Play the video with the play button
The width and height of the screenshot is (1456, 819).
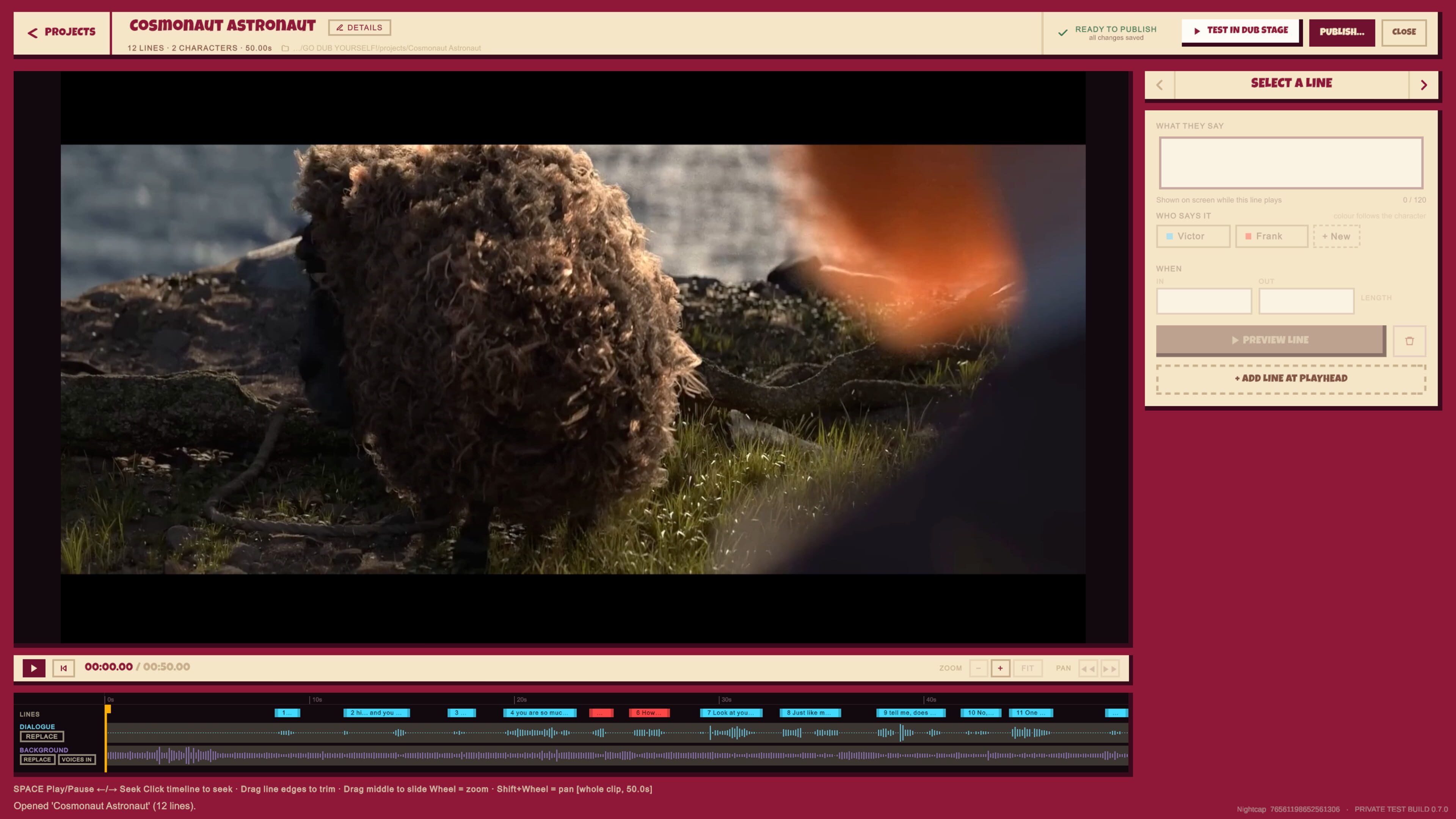click(x=34, y=668)
